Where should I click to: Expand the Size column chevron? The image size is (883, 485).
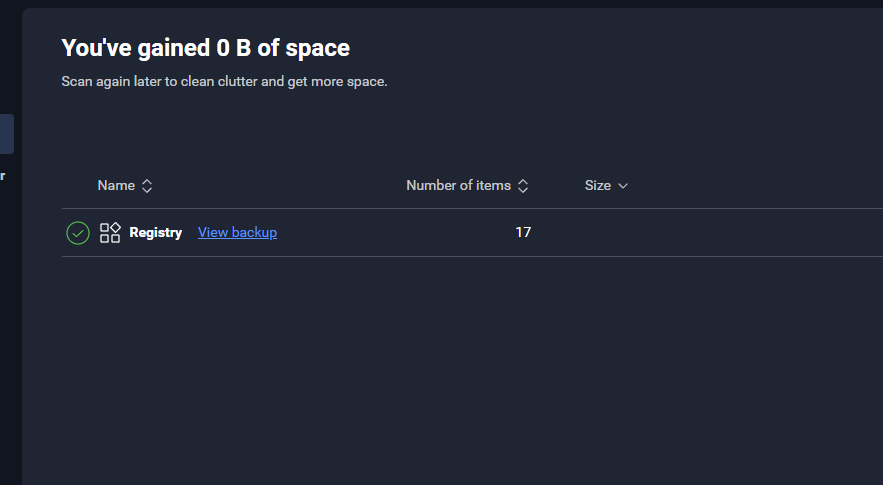pos(623,186)
